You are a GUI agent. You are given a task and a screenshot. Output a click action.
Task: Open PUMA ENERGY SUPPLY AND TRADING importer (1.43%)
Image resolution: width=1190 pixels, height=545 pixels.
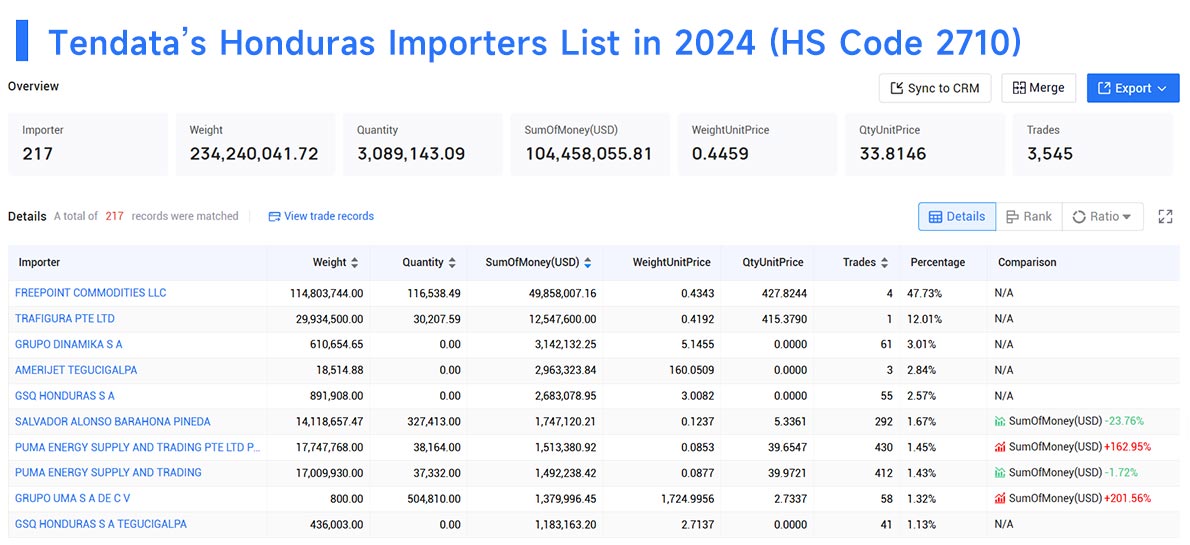[x=109, y=473]
